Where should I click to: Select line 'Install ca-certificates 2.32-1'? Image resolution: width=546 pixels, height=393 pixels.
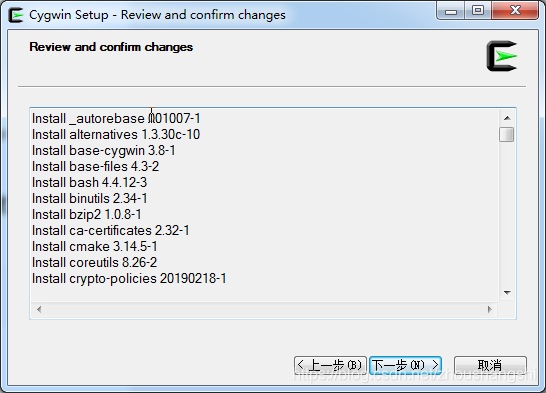[111, 231]
